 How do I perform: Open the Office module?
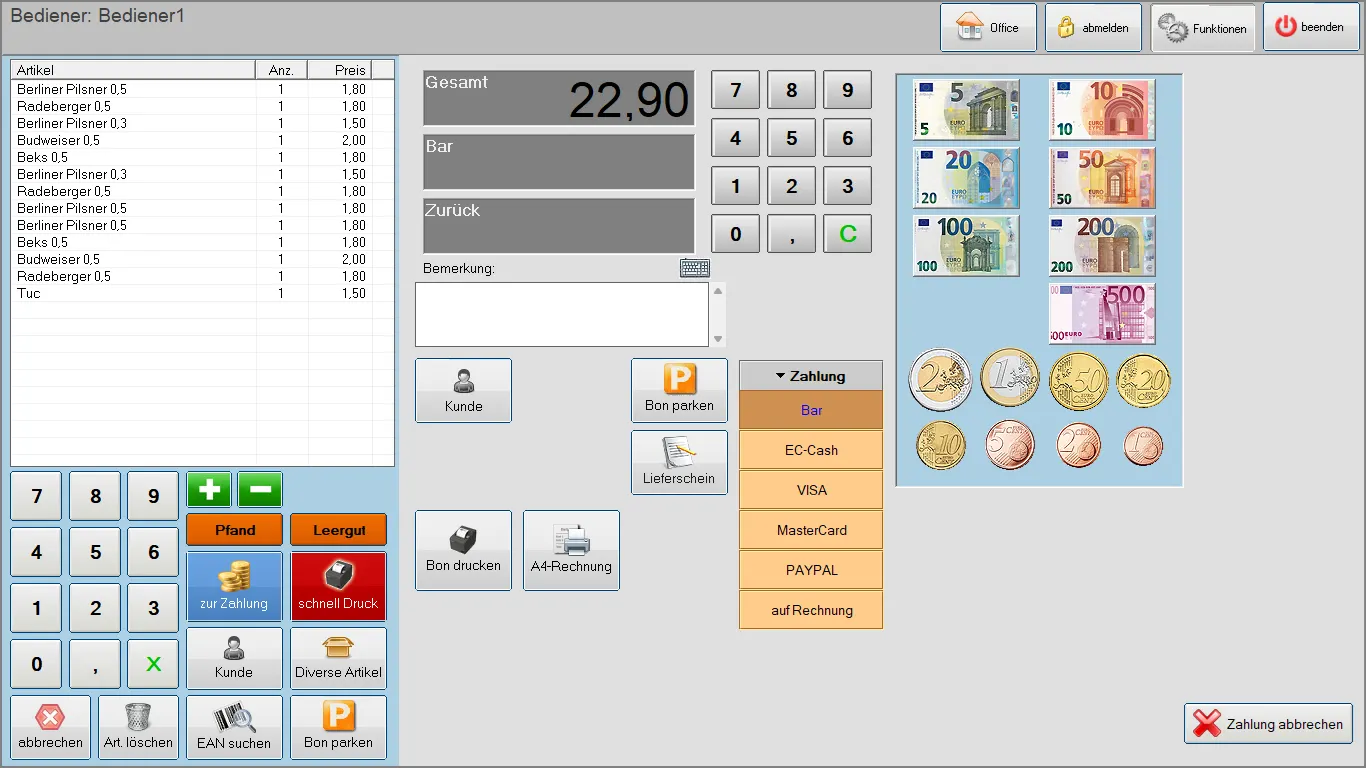(989, 28)
